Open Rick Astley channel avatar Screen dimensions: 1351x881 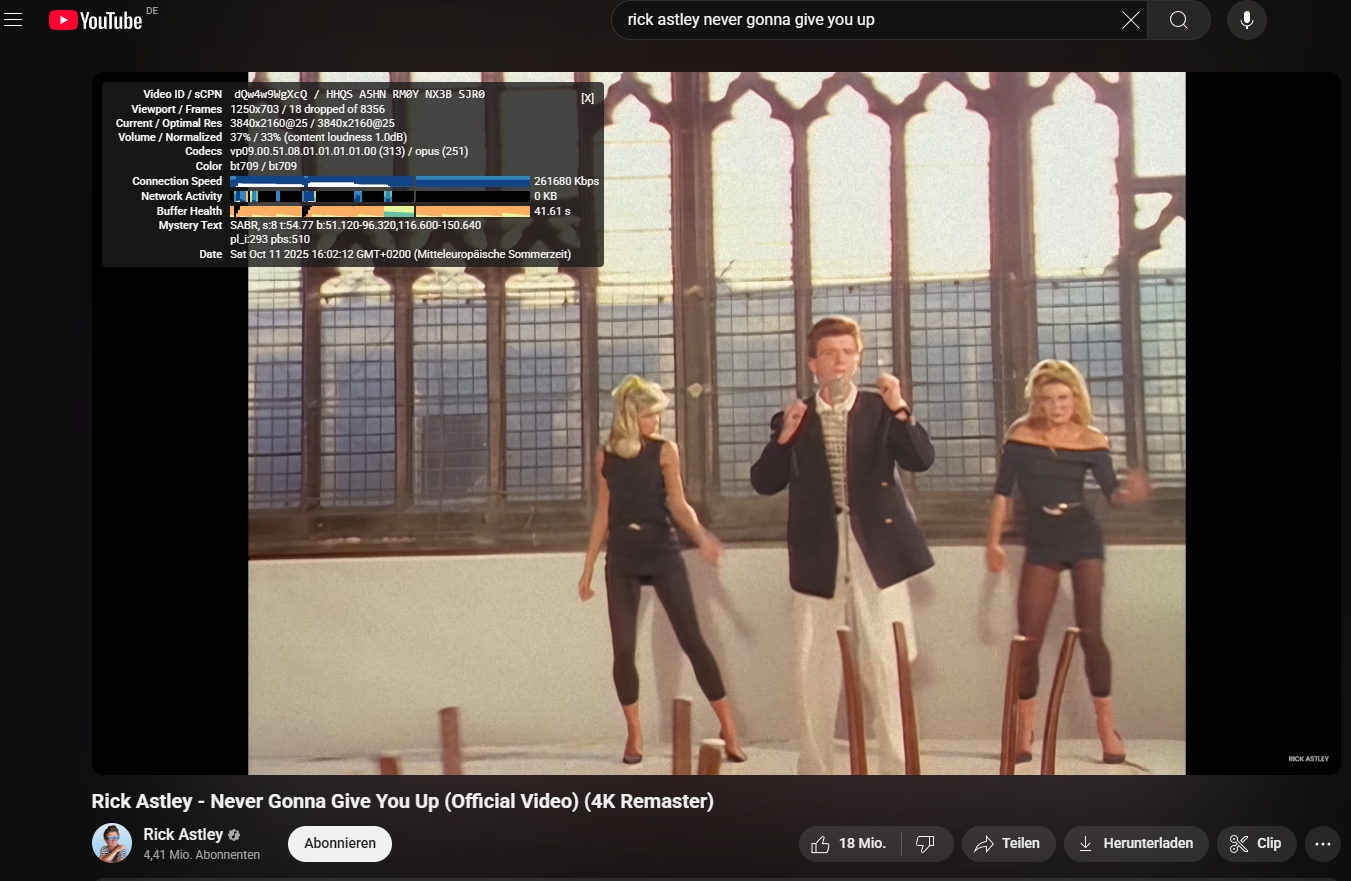112,843
